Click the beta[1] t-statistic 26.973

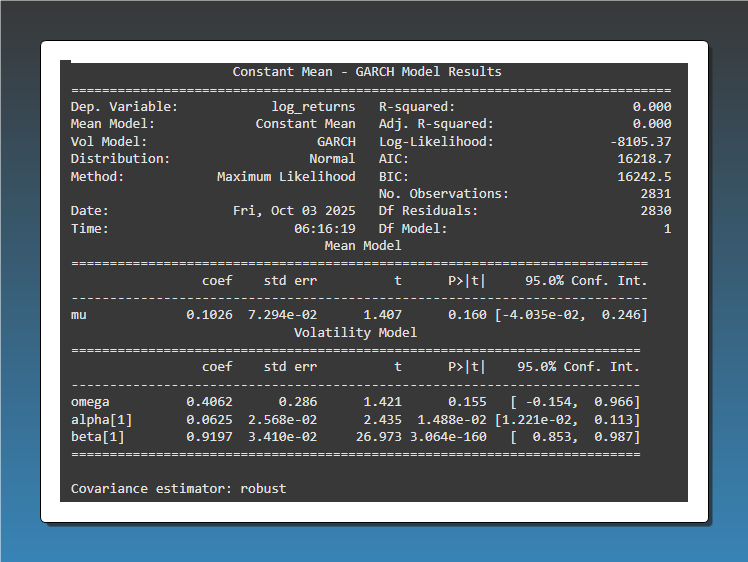[378, 437]
